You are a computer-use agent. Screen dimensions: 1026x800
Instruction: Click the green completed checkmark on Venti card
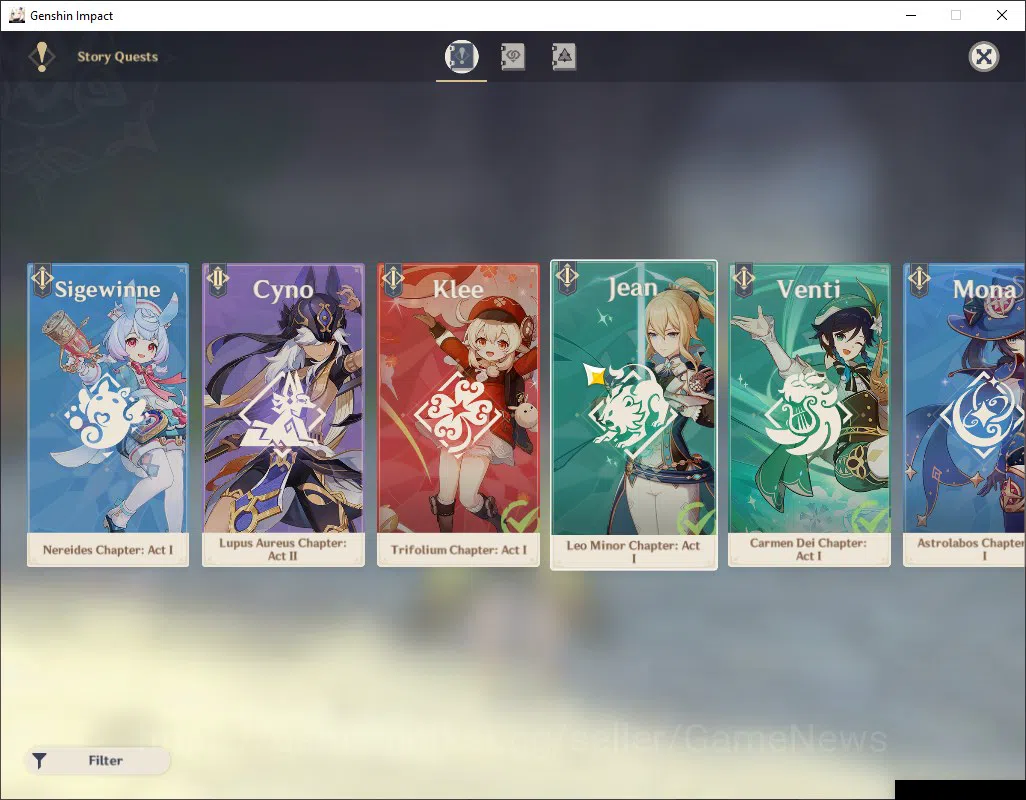871,516
